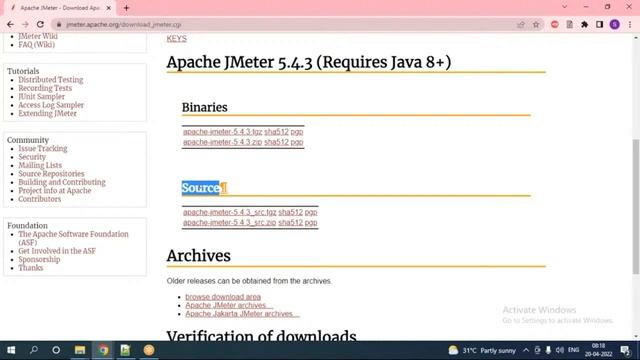Open the red ad-blocker extension
Viewport: 640px width, 360px height.
(x=554, y=24)
